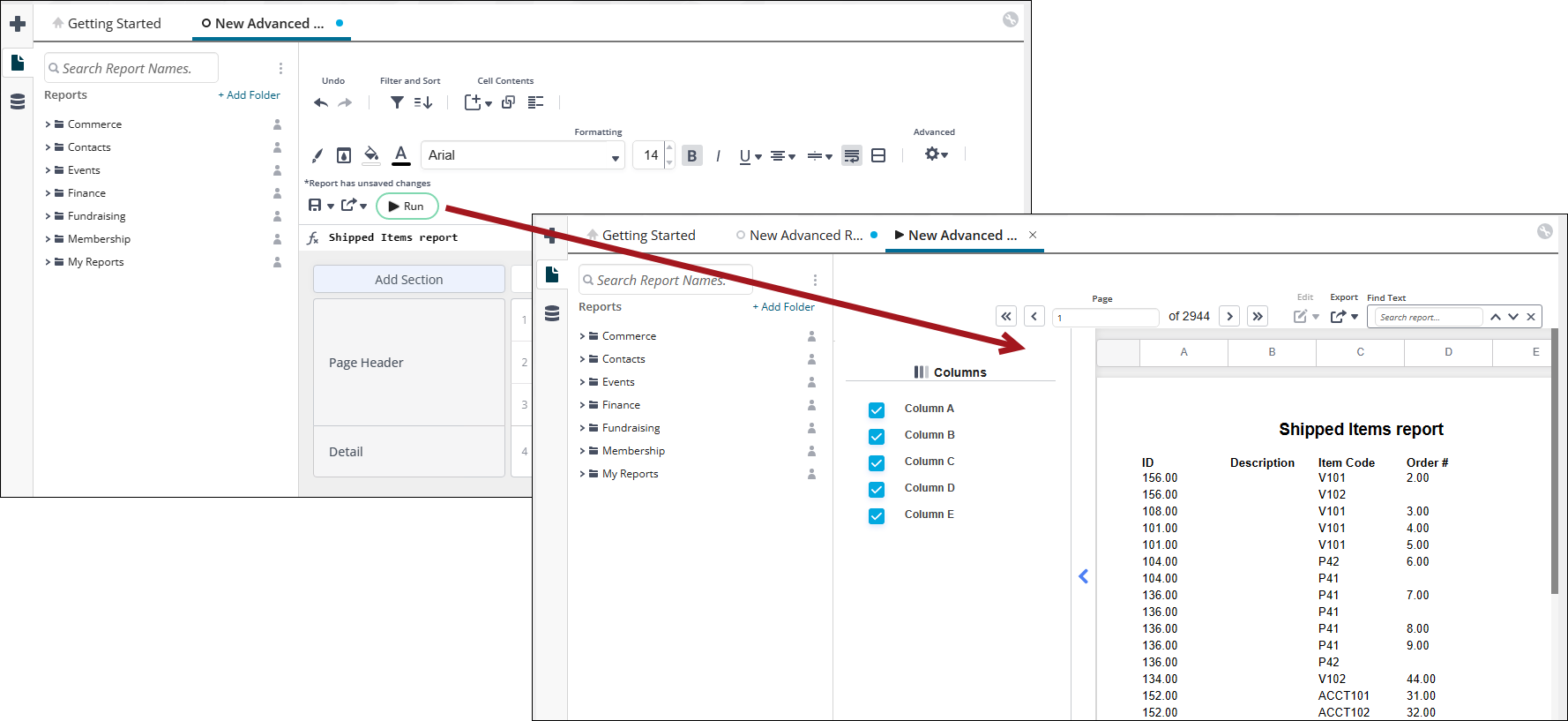Close the running New Advanced tab
The width and height of the screenshot is (1568, 721).
pos(1033,235)
